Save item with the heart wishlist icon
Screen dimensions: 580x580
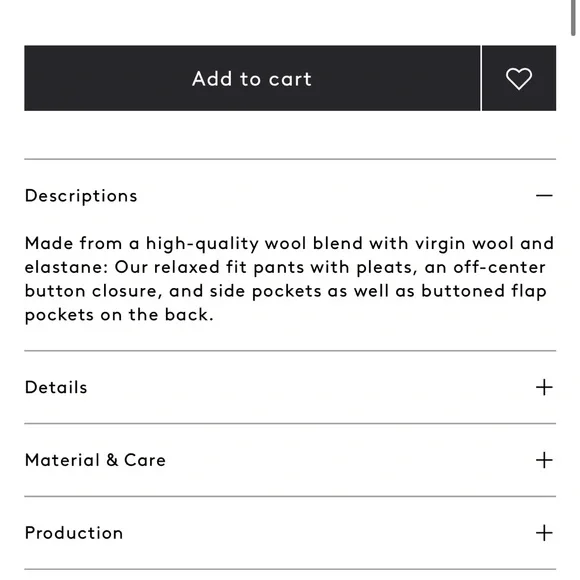click(x=519, y=78)
